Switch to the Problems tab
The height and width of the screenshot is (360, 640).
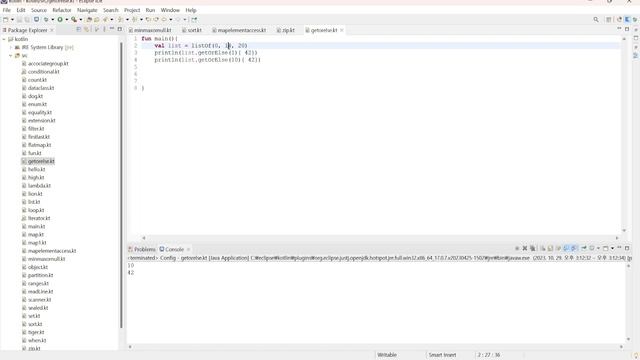pyautogui.click(x=142, y=249)
